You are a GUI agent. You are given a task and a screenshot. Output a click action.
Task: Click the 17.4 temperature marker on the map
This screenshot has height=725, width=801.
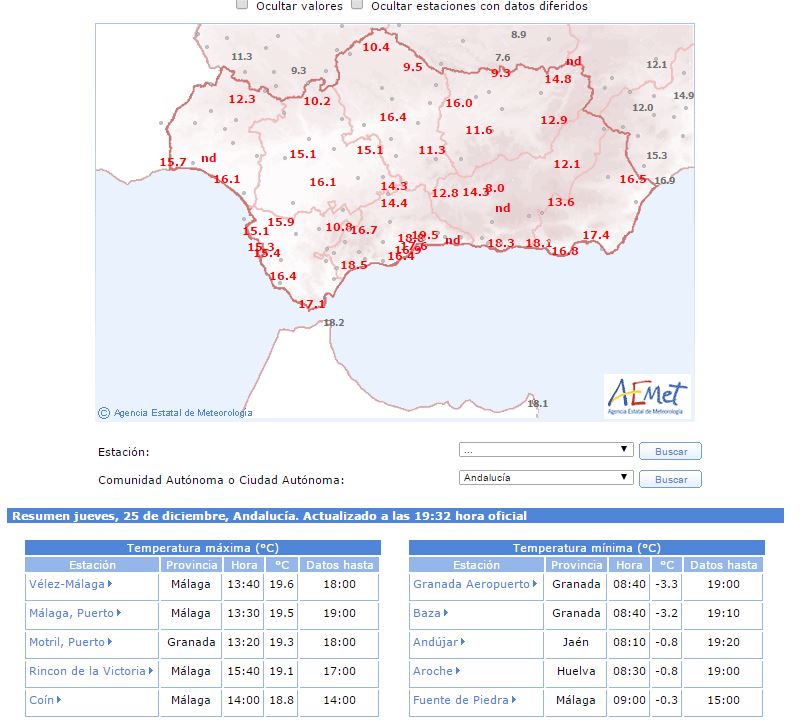[596, 235]
